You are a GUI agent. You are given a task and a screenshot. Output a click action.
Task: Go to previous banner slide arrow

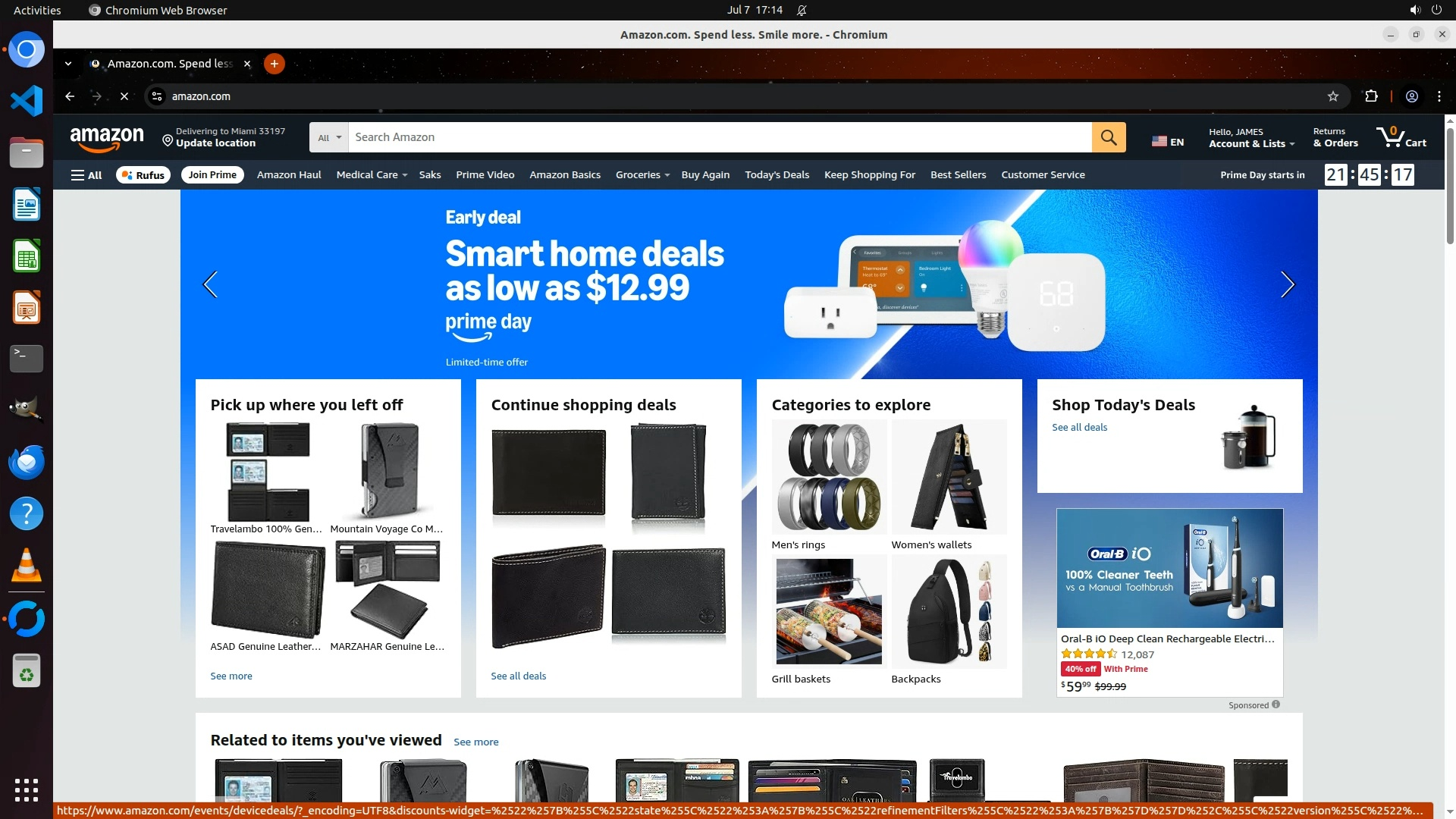pyautogui.click(x=211, y=284)
